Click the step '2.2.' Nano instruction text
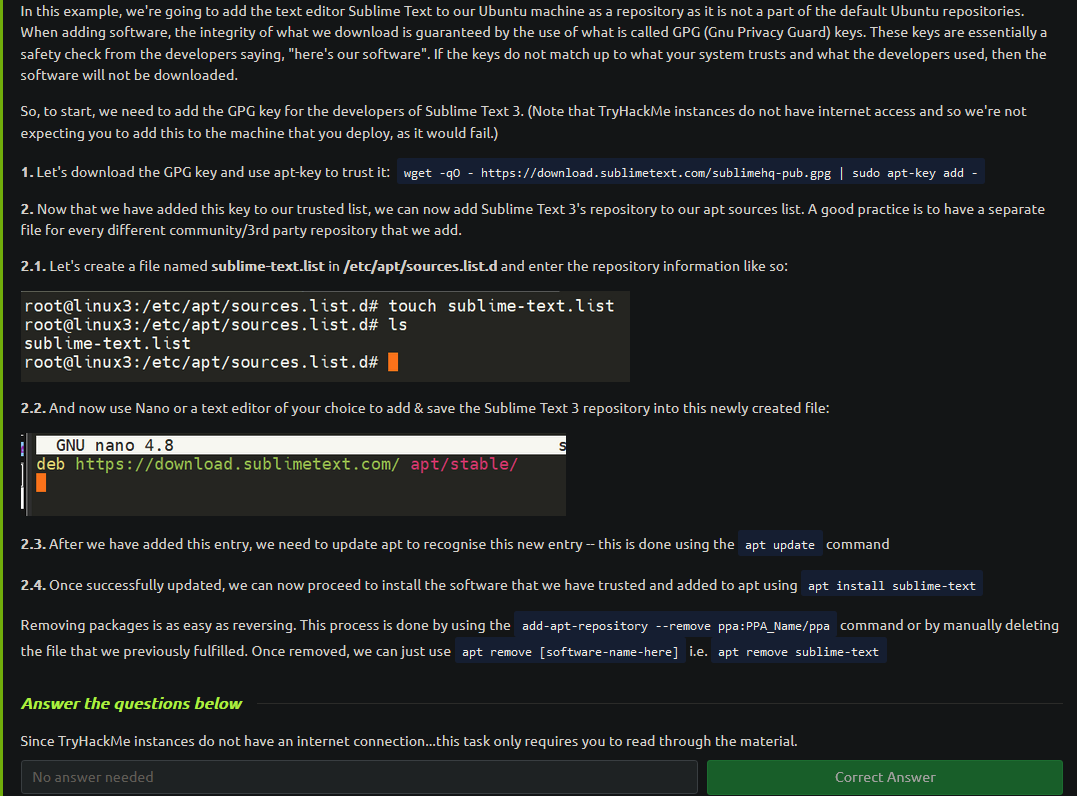The width and height of the screenshot is (1077, 796). point(424,408)
